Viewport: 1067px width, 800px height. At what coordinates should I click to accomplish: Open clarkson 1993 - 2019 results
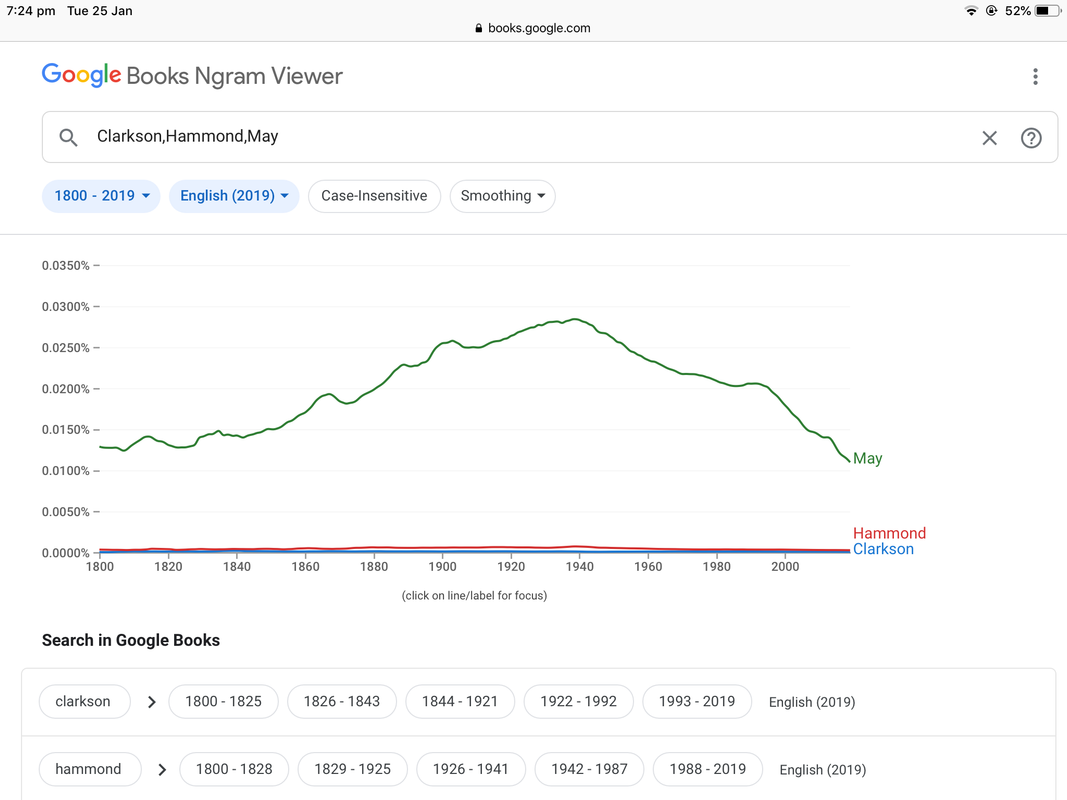point(697,701)
